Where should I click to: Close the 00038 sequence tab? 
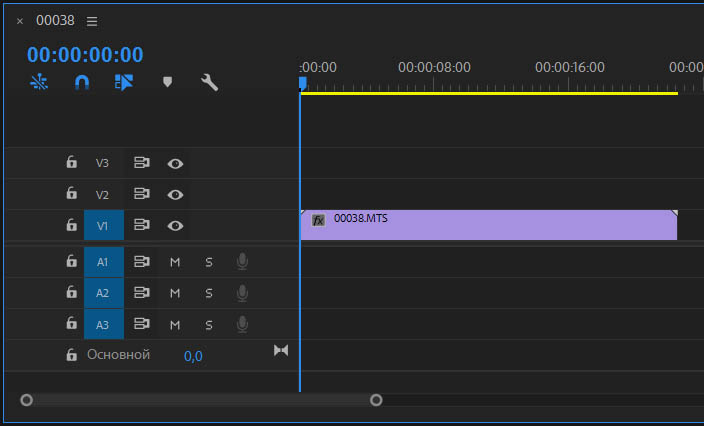pyautogui.click(x=20, y=21)
